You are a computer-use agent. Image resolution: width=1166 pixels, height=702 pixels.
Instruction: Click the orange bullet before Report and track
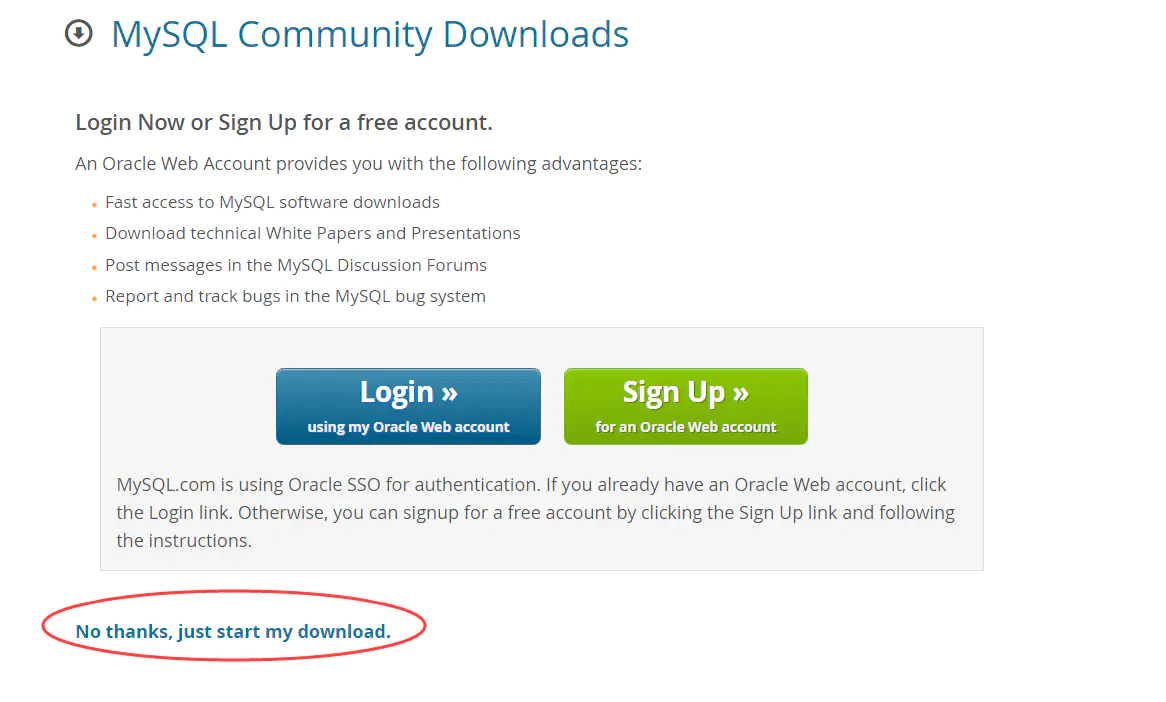(x=94, y=299)
